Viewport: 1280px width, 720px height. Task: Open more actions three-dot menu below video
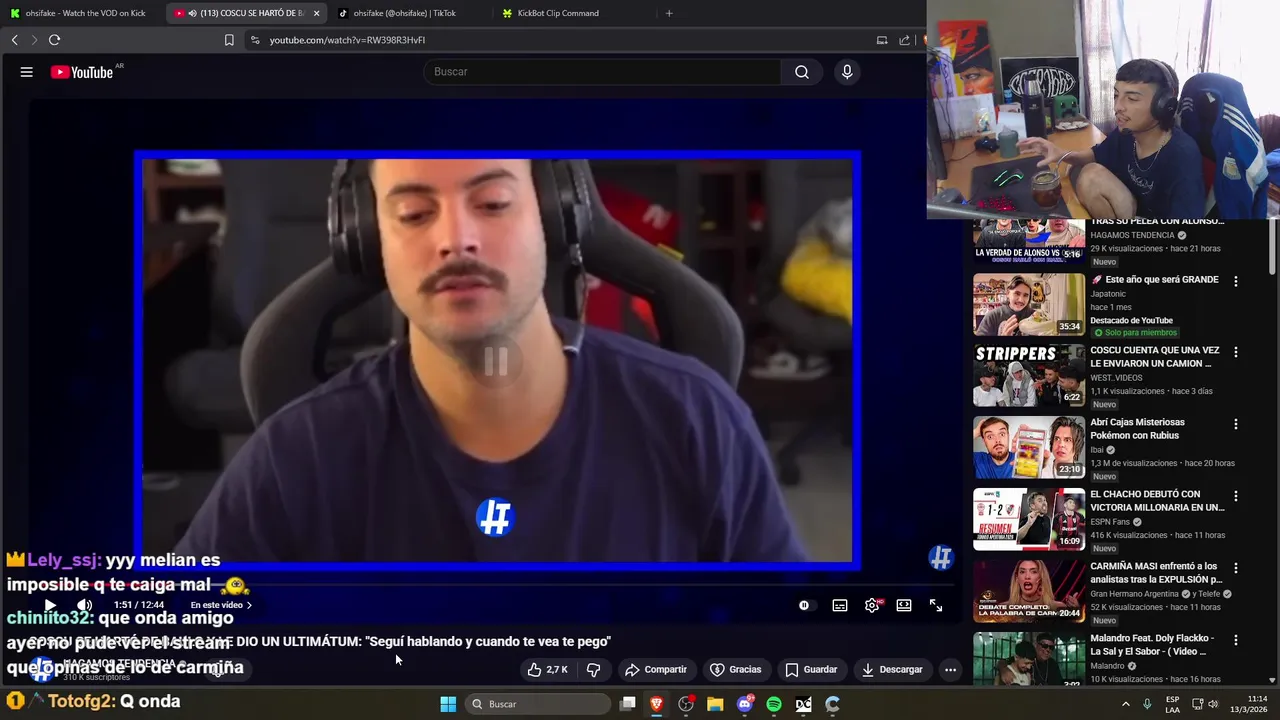pos(950,669)
